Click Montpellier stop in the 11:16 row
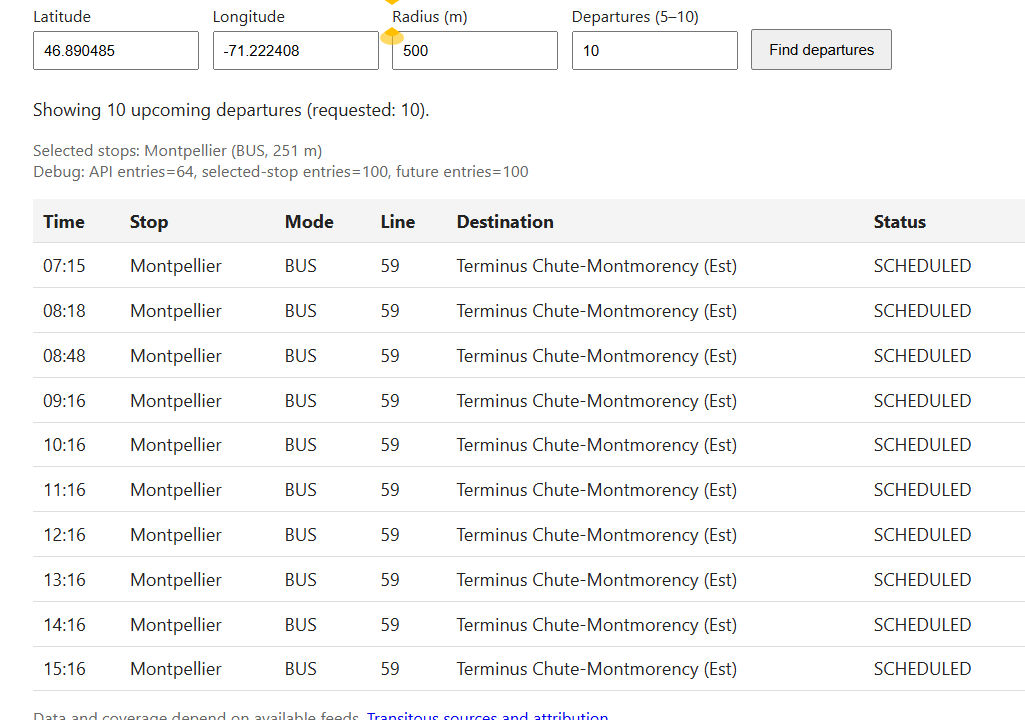The image size is (1025, 720). (x=176, y=490)
